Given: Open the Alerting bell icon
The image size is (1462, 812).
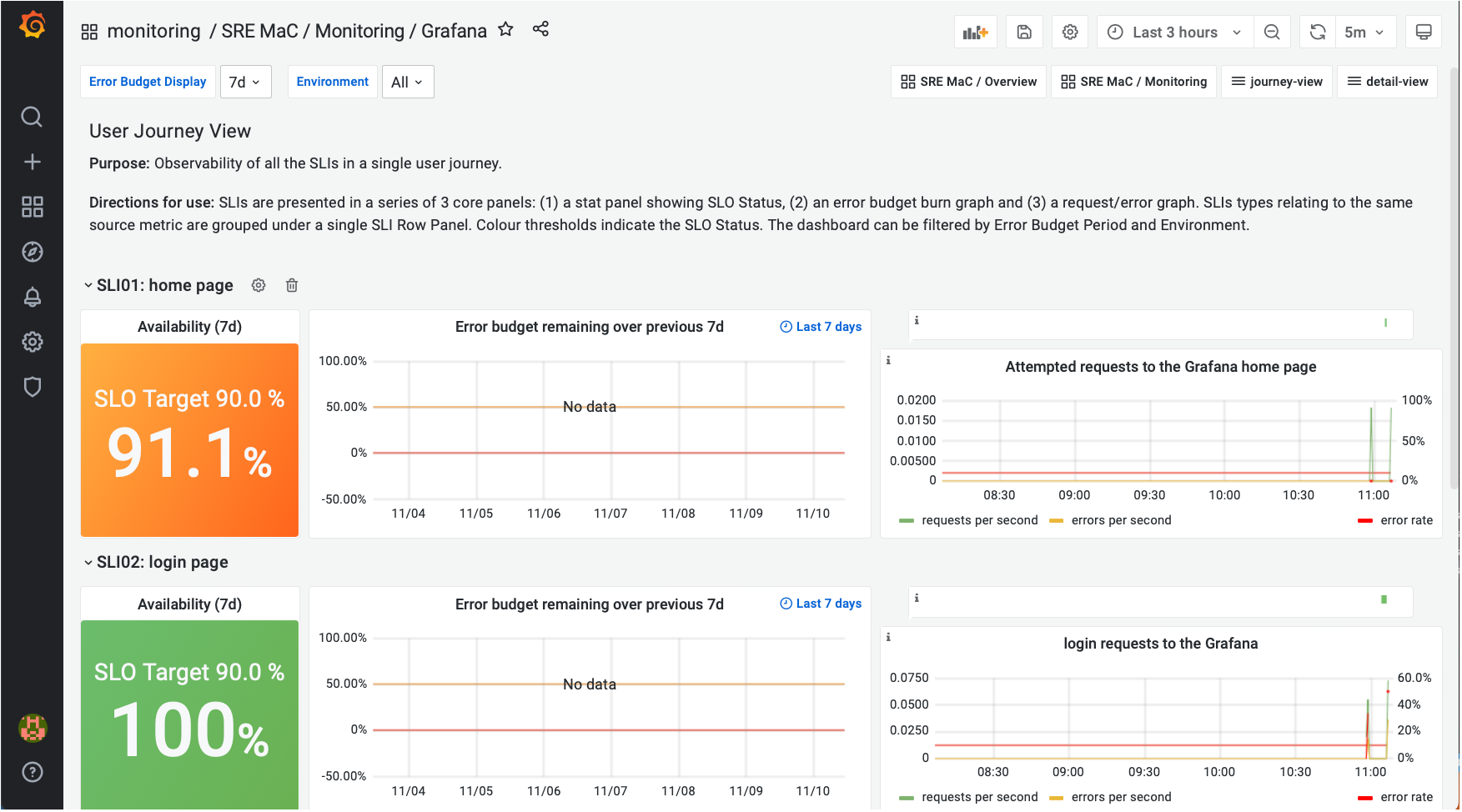Looking at the screenshot, I should coord(32,297).
